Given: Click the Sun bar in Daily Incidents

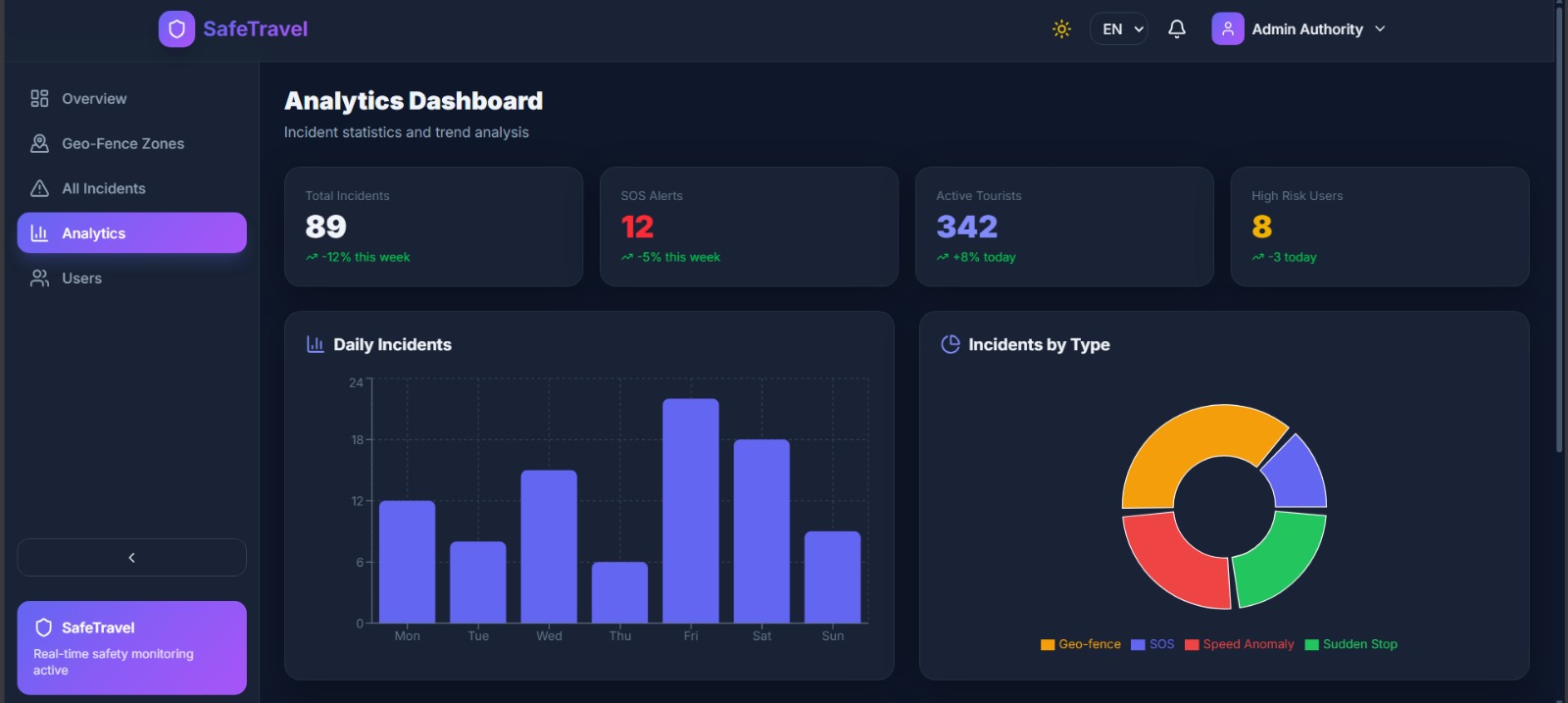Looking at the screenshot, I should point(833,577).
